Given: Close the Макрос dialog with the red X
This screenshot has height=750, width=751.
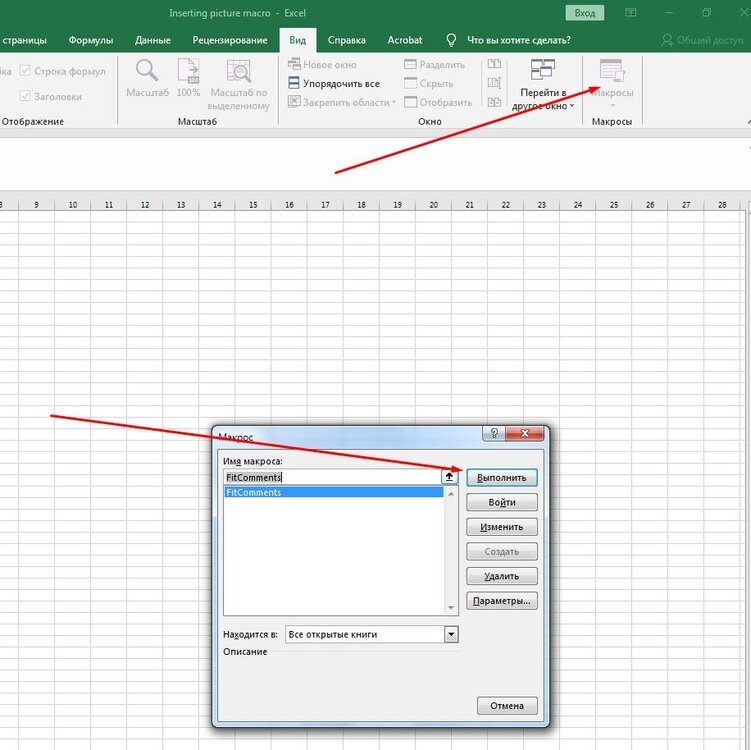Looking at the screenshot, I should pyautogui.click(x=524, y=433).
